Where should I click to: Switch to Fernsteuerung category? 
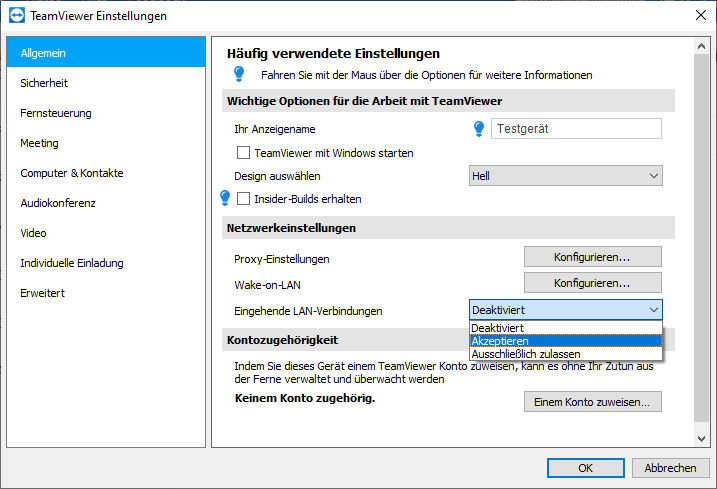tap(106, 113)
